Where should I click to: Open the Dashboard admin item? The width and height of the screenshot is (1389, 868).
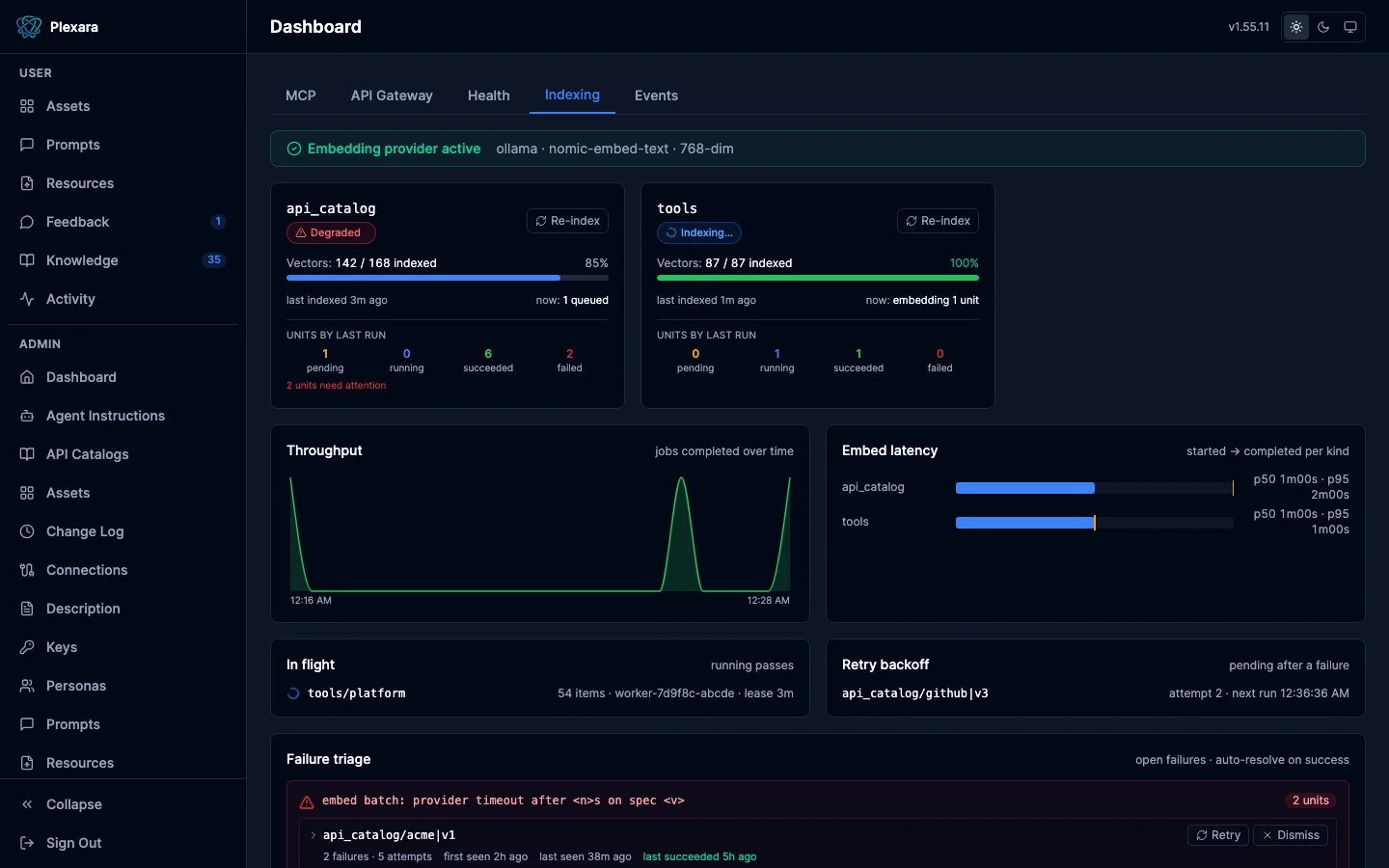[x=123, y=377]
